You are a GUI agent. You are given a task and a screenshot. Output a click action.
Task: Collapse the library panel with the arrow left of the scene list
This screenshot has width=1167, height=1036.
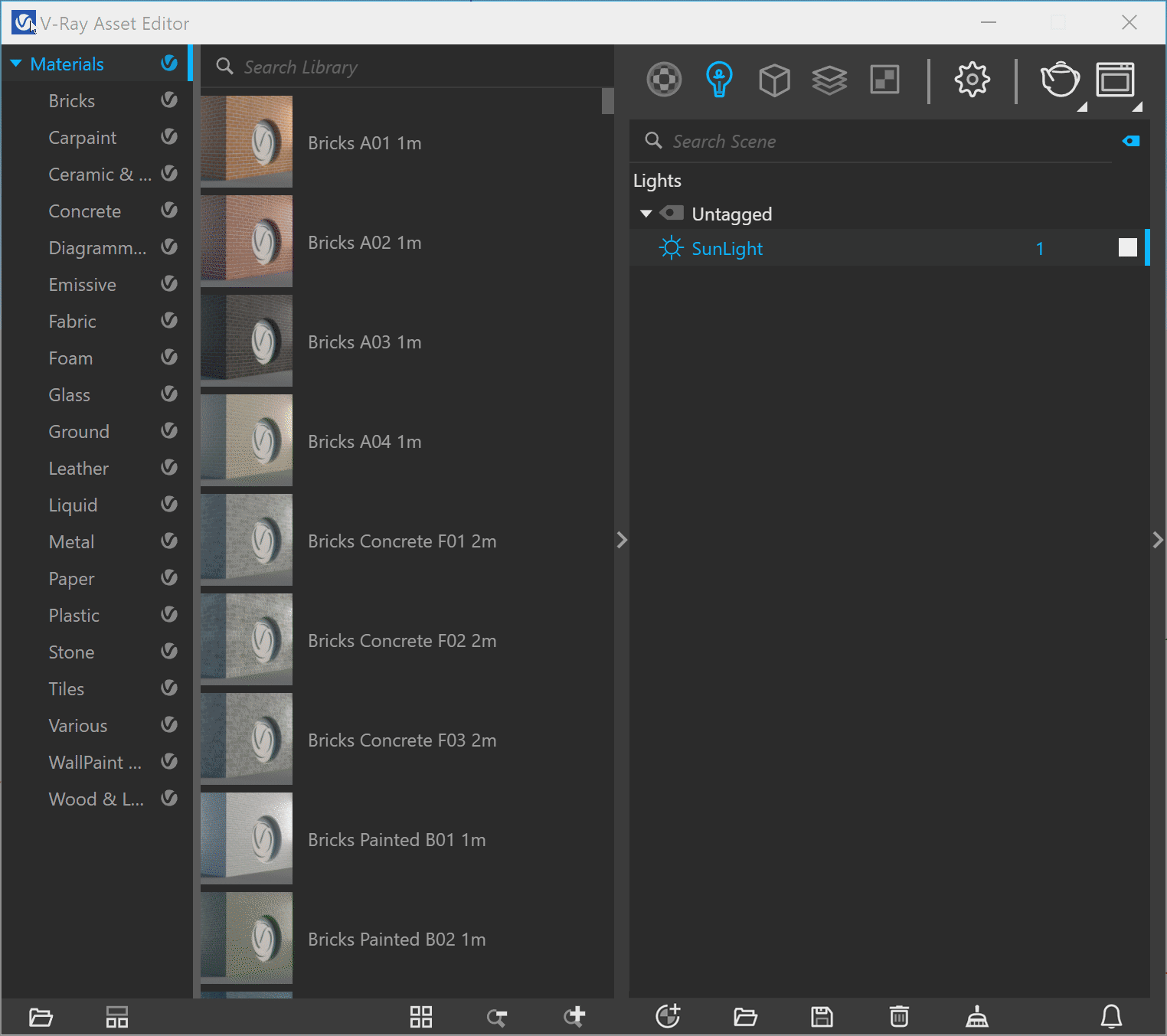pos(622,540)
